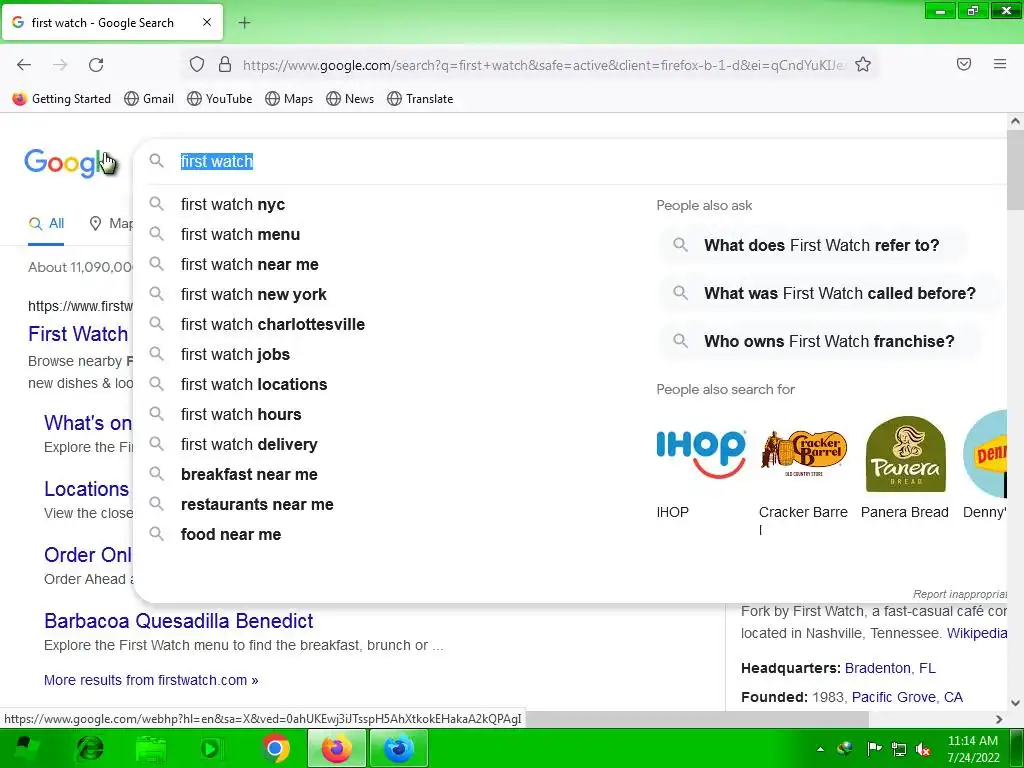Open File Explorer folder on taskbar
Viewport: 1024px width, 768px height.
click(152, 748)
